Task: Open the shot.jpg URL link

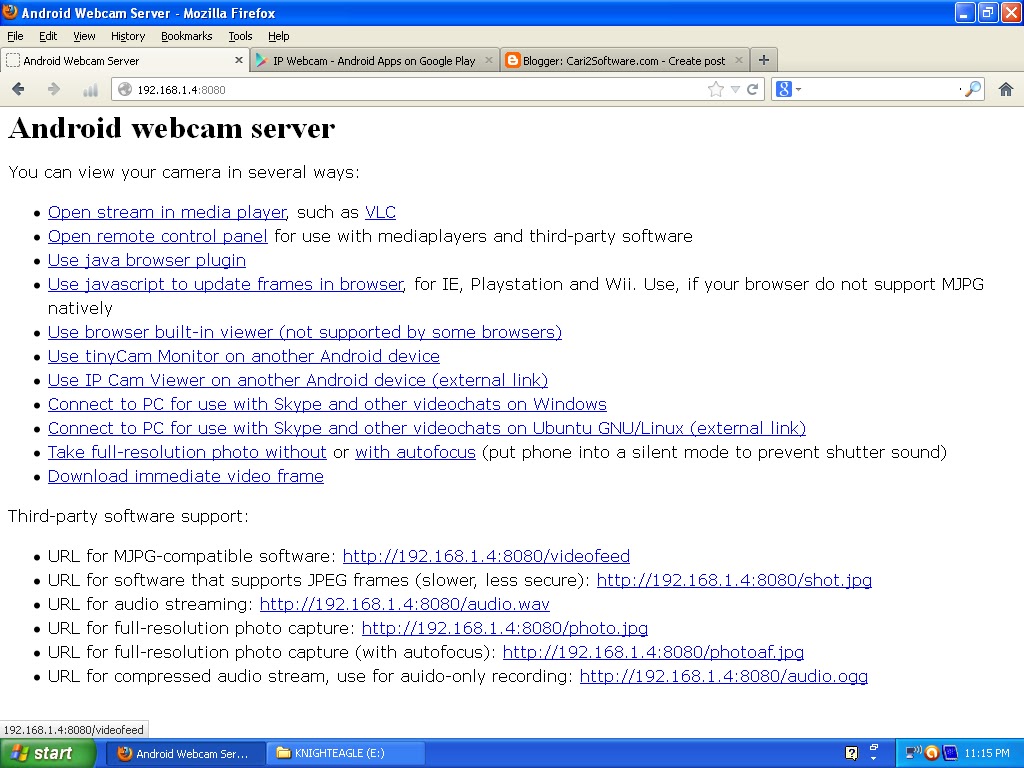Action: (734, 580)
